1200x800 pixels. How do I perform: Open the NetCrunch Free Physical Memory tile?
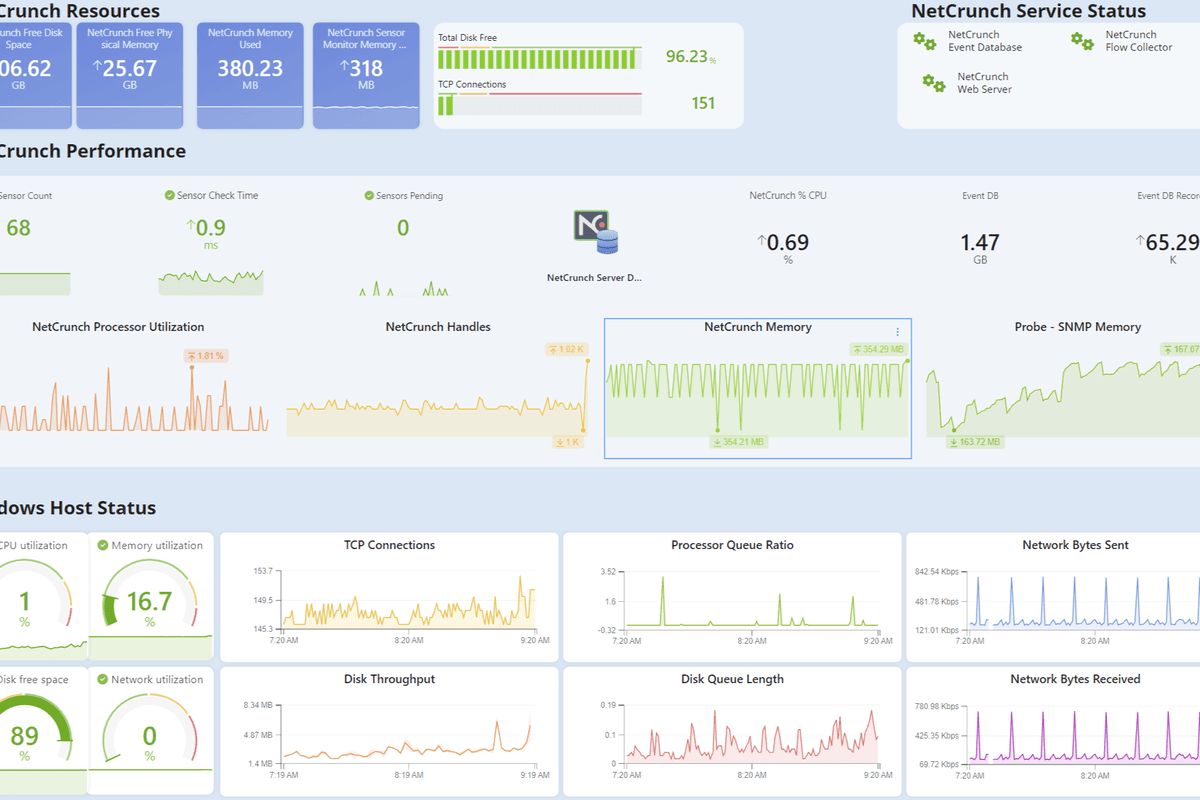click(130, 76)
